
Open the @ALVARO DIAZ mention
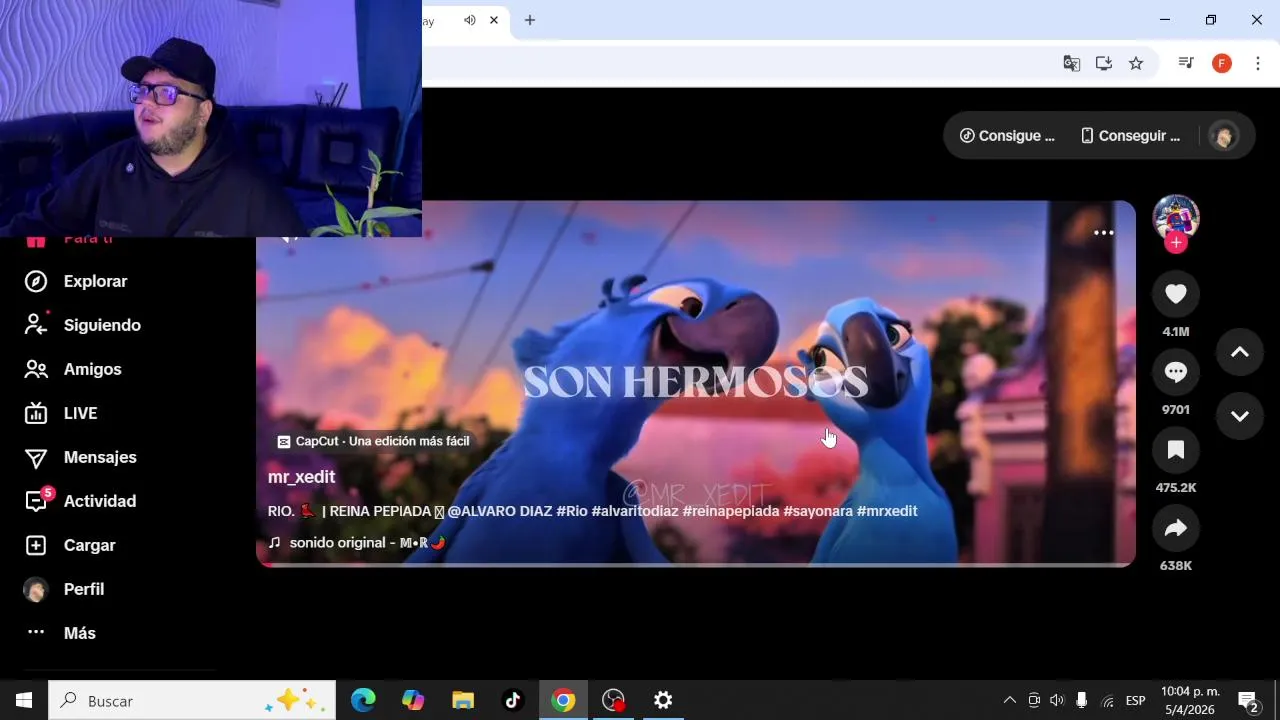click(500, 511)
